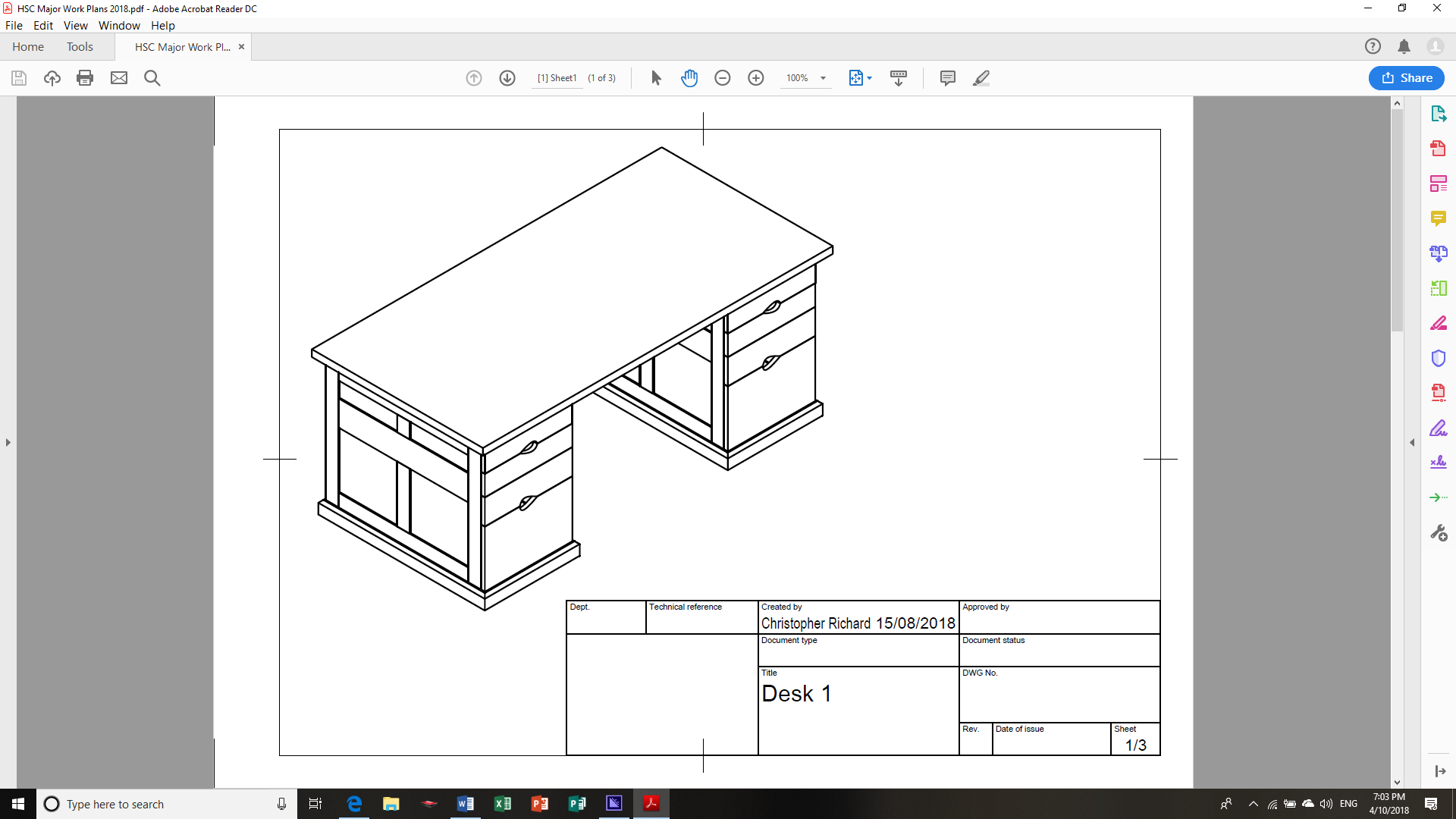Open the View menu
Viewport: 1456px width, 819px height.
coord(75,25)
